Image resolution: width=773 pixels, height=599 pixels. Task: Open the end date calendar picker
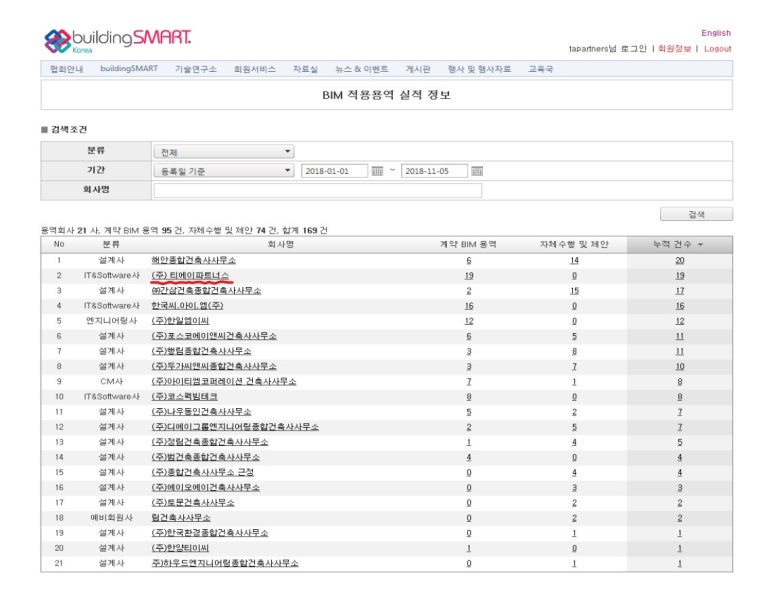click(x=477, y=171)
